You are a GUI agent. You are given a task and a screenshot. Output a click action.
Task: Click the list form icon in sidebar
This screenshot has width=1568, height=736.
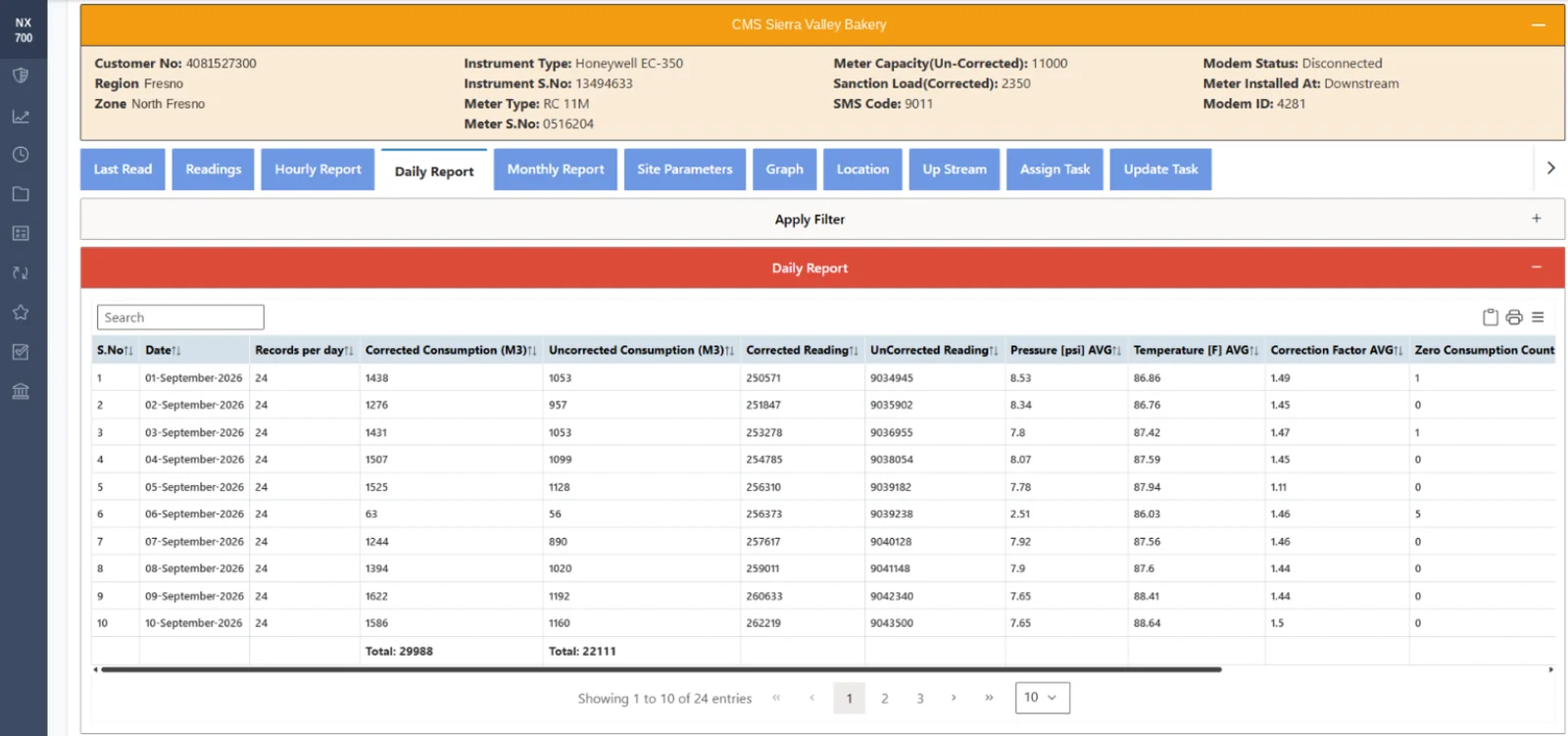(x=21, y=233)
